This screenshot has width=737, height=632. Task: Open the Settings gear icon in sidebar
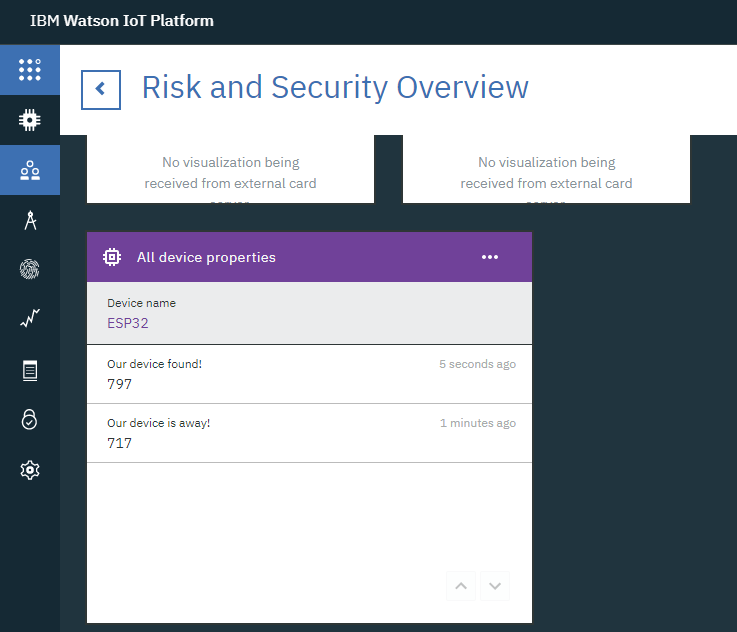point(30,470)
